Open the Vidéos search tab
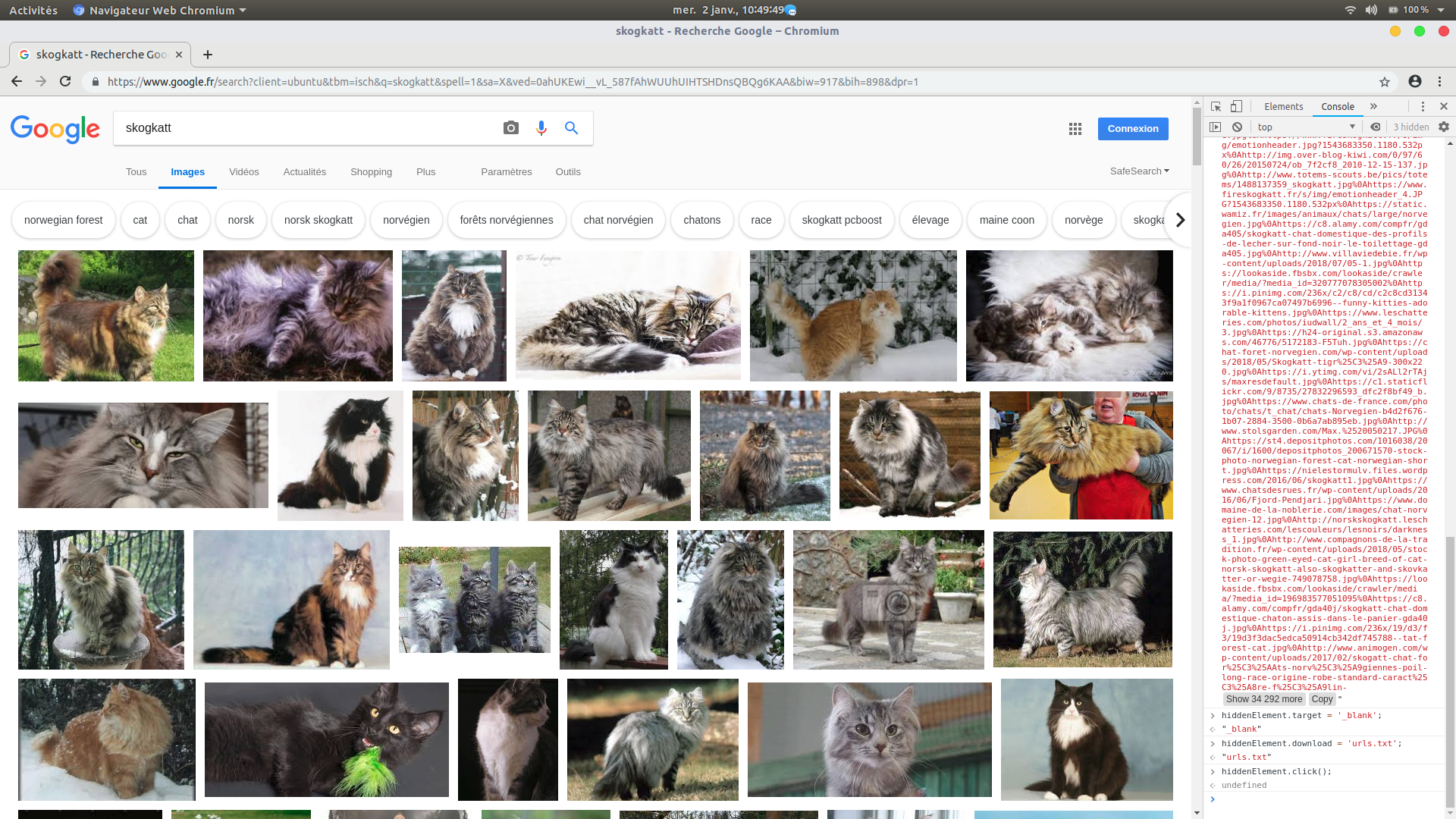Viewport: 1456px width, 819px height. click(243, 172)
